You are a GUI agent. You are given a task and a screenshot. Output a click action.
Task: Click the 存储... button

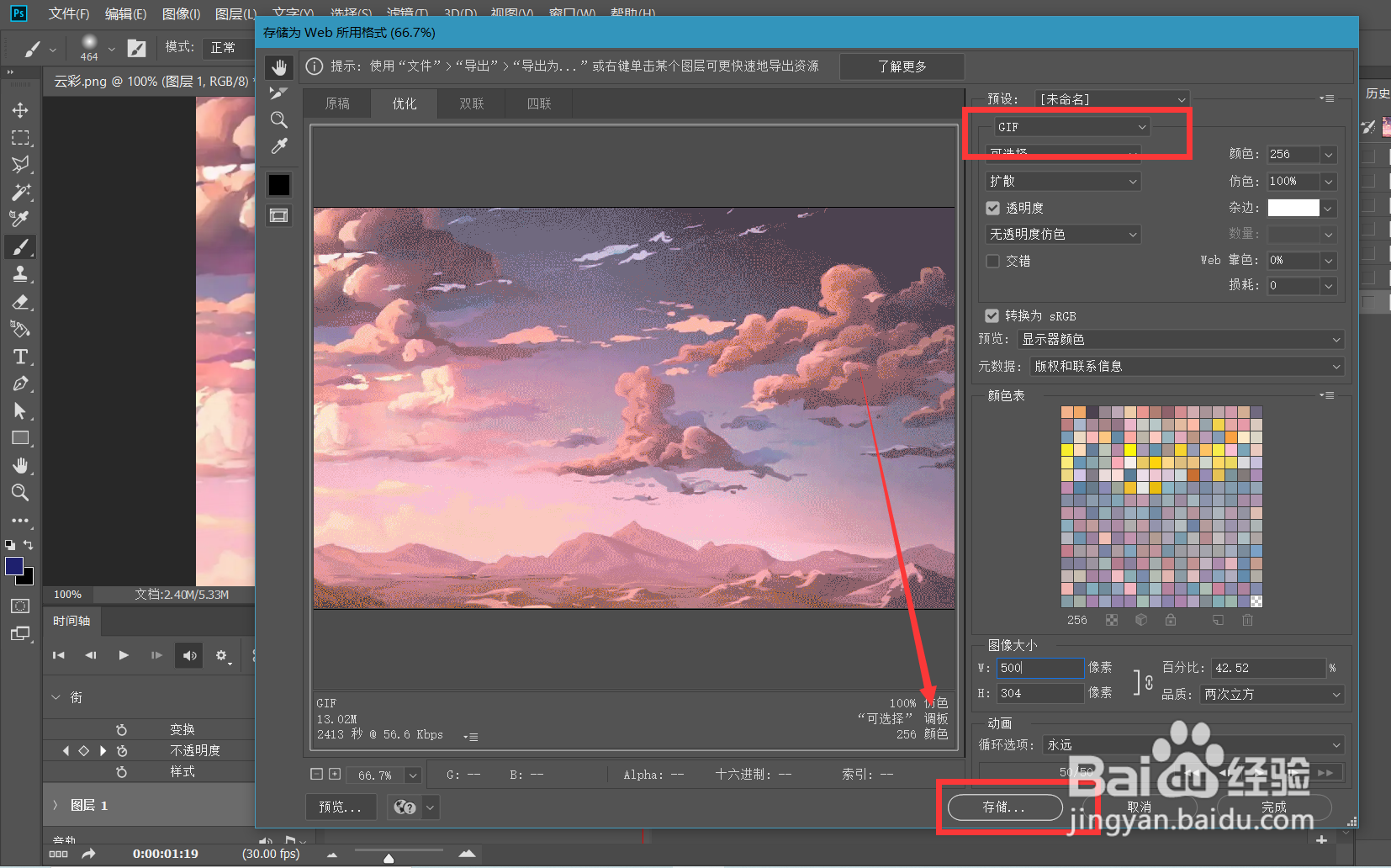pyautogui.click(x=1005, y=807)
